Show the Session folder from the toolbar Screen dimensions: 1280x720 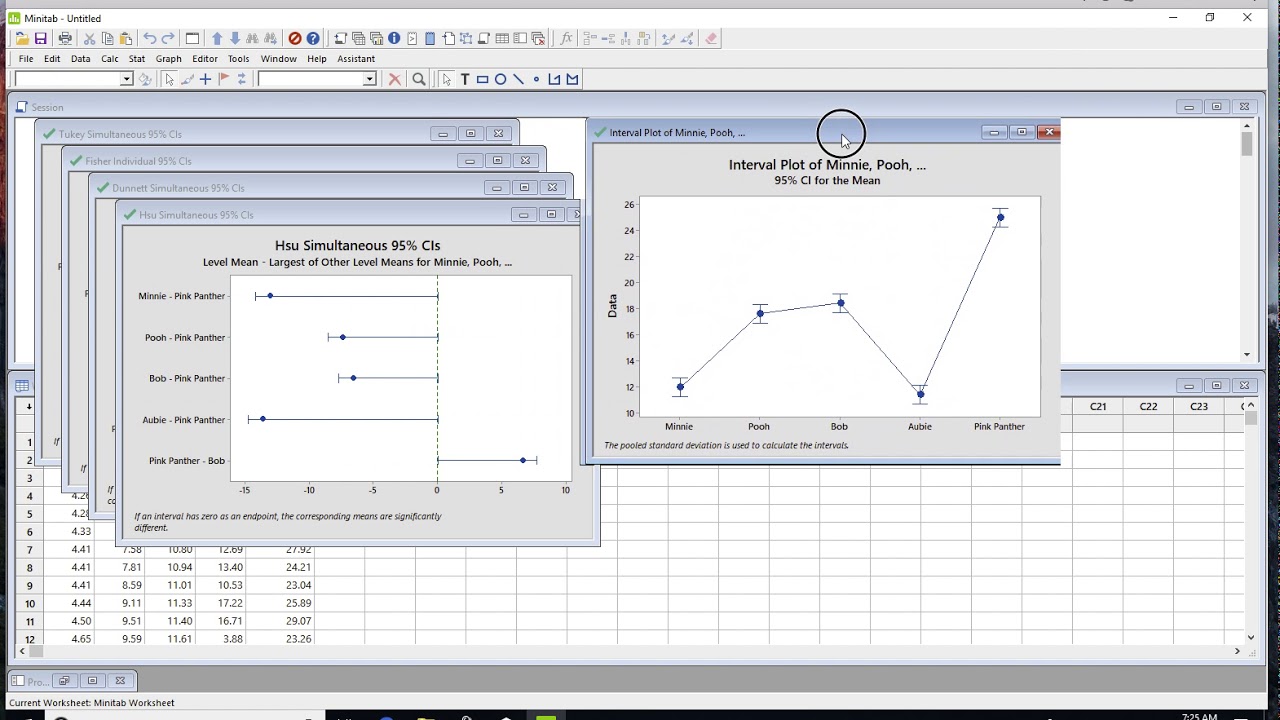pos(340,39)
